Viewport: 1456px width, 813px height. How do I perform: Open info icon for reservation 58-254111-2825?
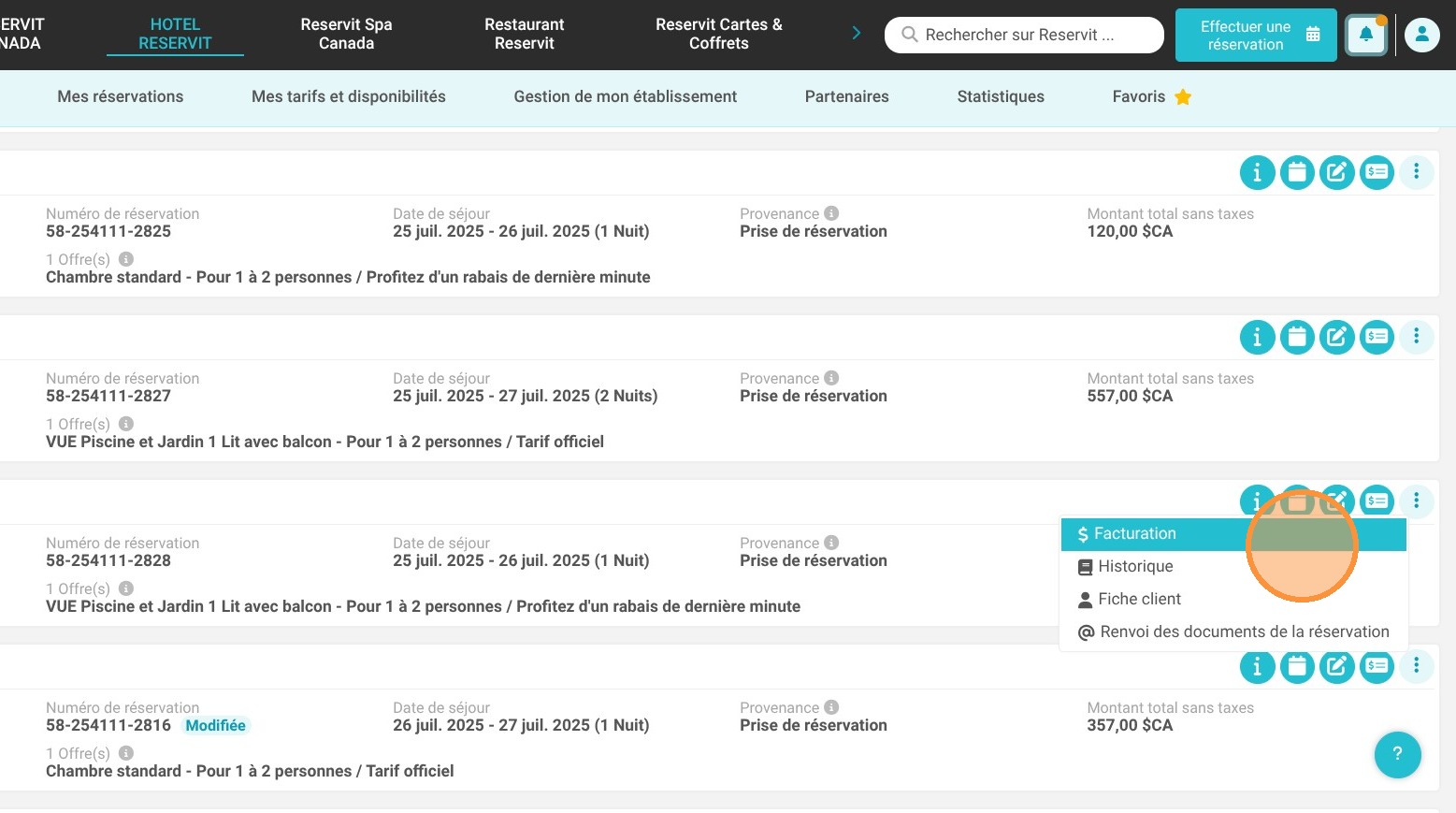point(1257,172)
